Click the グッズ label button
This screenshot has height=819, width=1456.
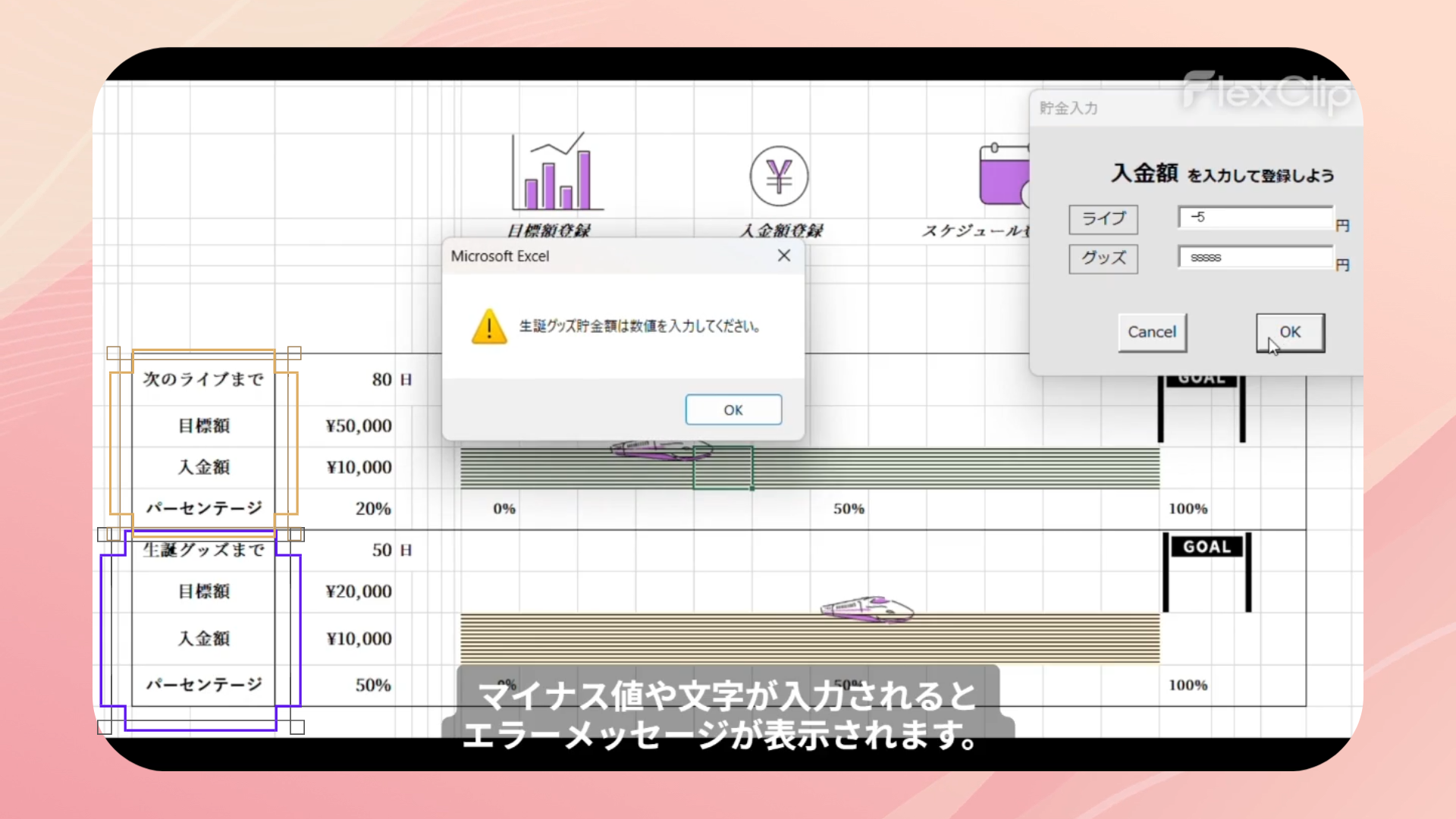click(x=1103, y=259)
